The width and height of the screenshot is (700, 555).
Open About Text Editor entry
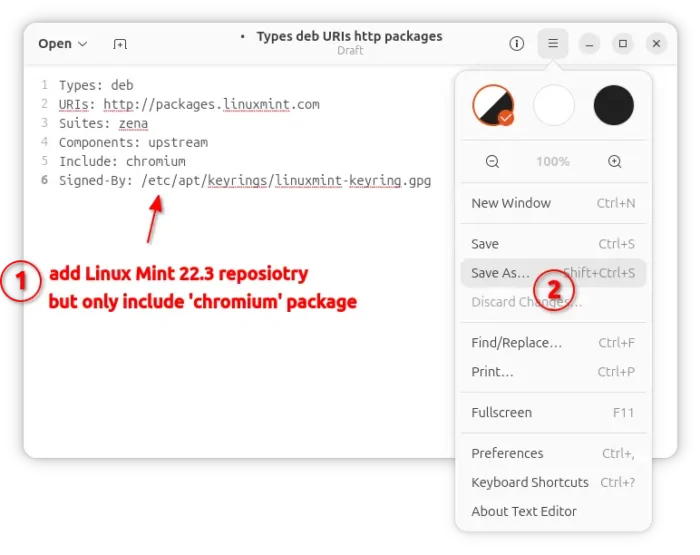coord(553,511)
